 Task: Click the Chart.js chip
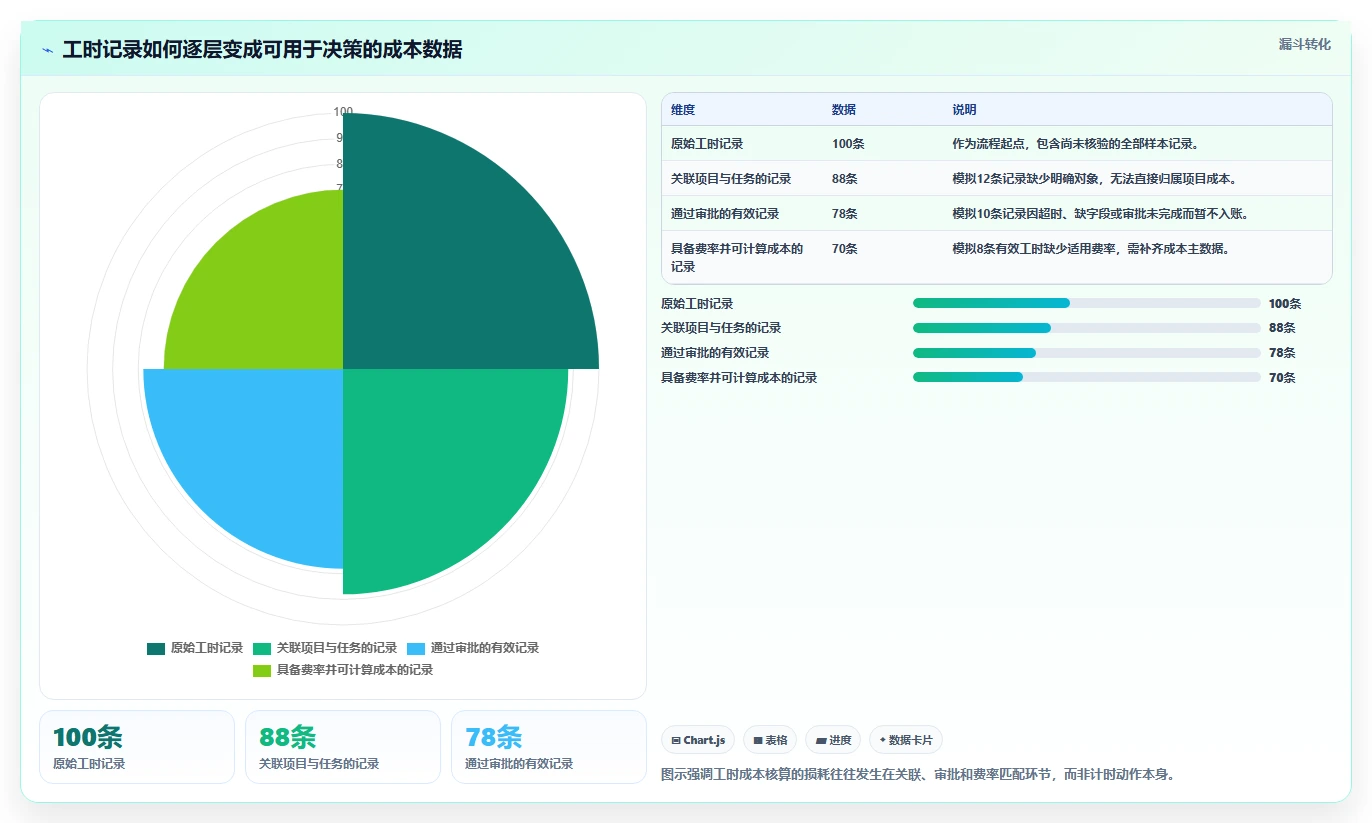pos(698,740)
